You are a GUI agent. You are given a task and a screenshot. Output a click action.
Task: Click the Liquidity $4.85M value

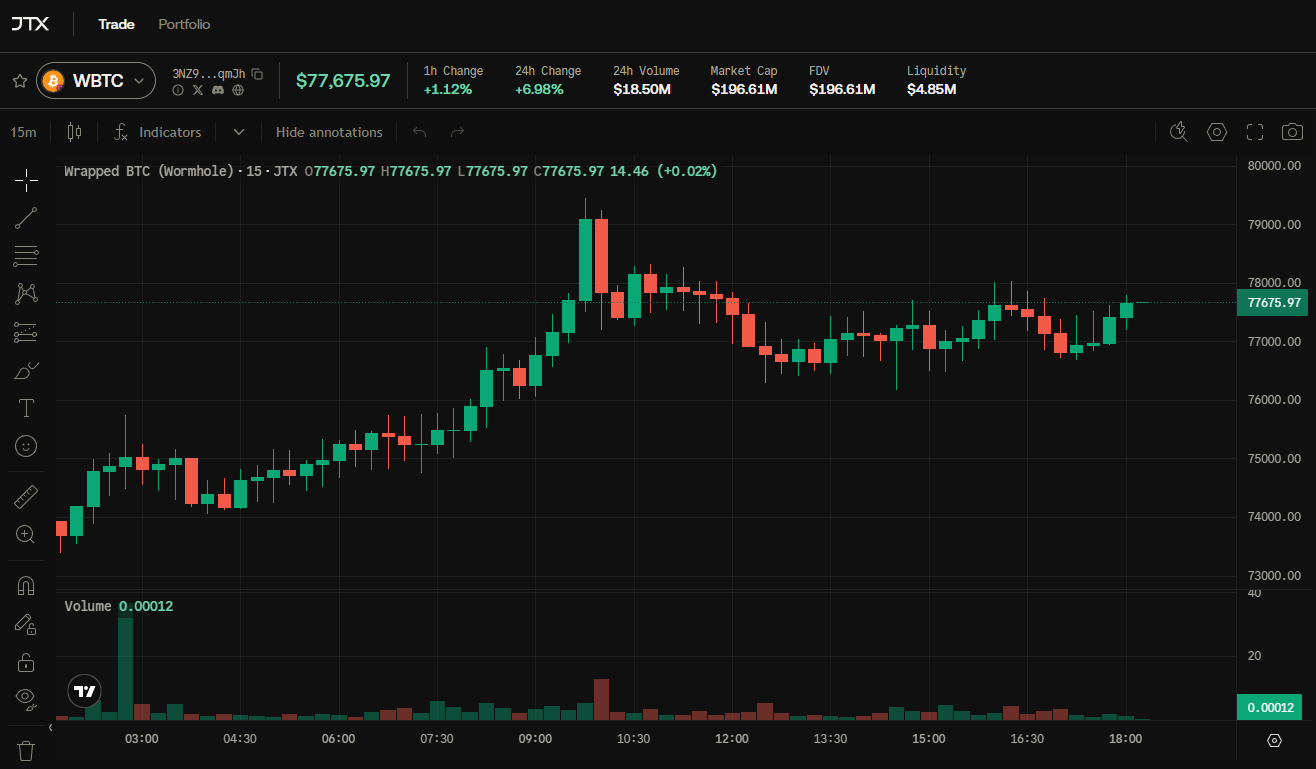point(932,89)
